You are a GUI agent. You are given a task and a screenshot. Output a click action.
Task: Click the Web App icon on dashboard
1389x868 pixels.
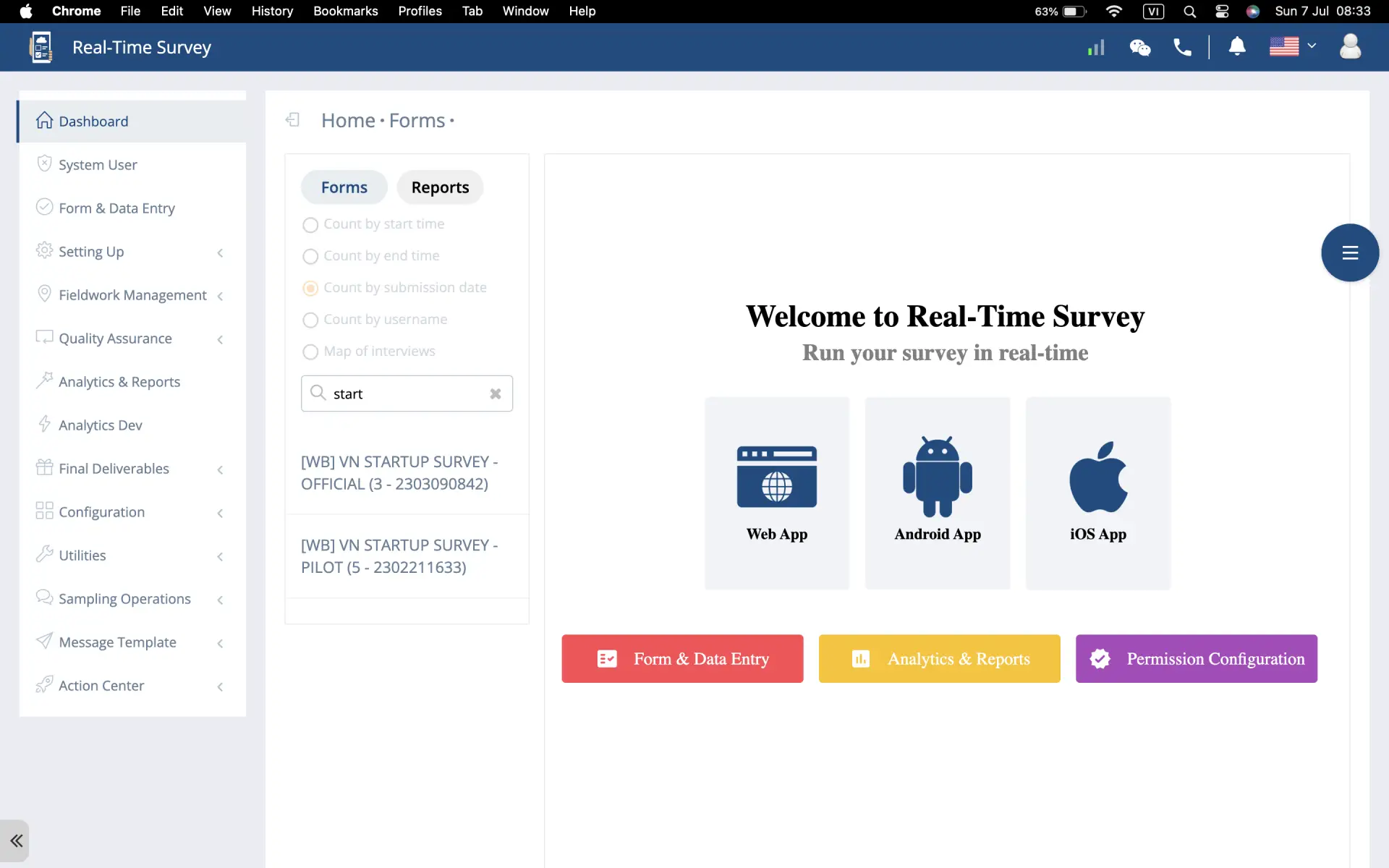coord(777,475)
